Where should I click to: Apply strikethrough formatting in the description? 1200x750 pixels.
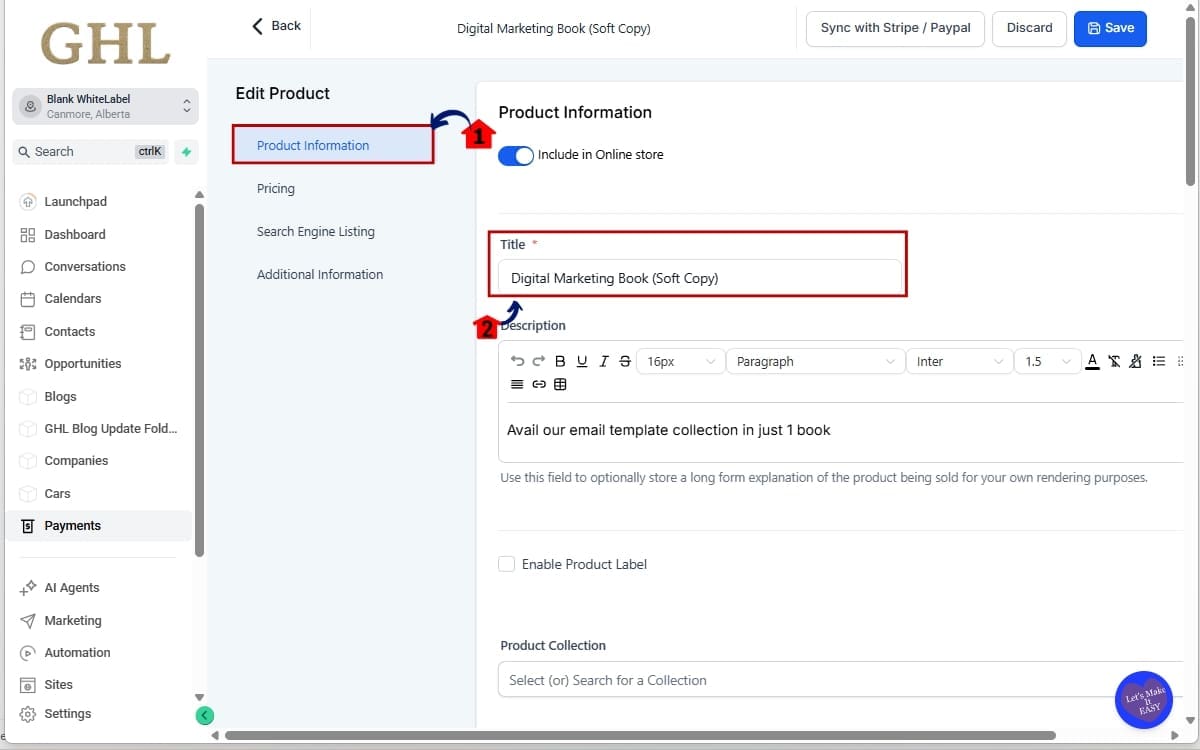624,361
